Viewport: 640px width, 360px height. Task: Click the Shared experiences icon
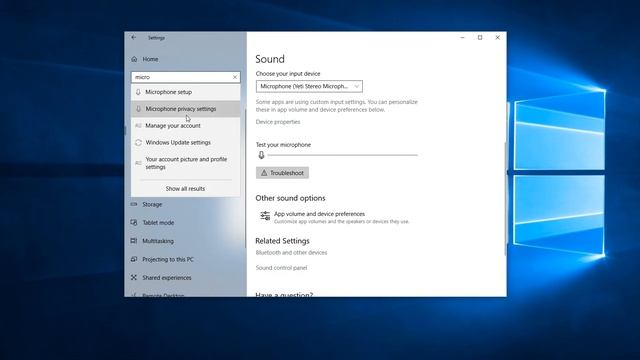[x=134, y=278]
